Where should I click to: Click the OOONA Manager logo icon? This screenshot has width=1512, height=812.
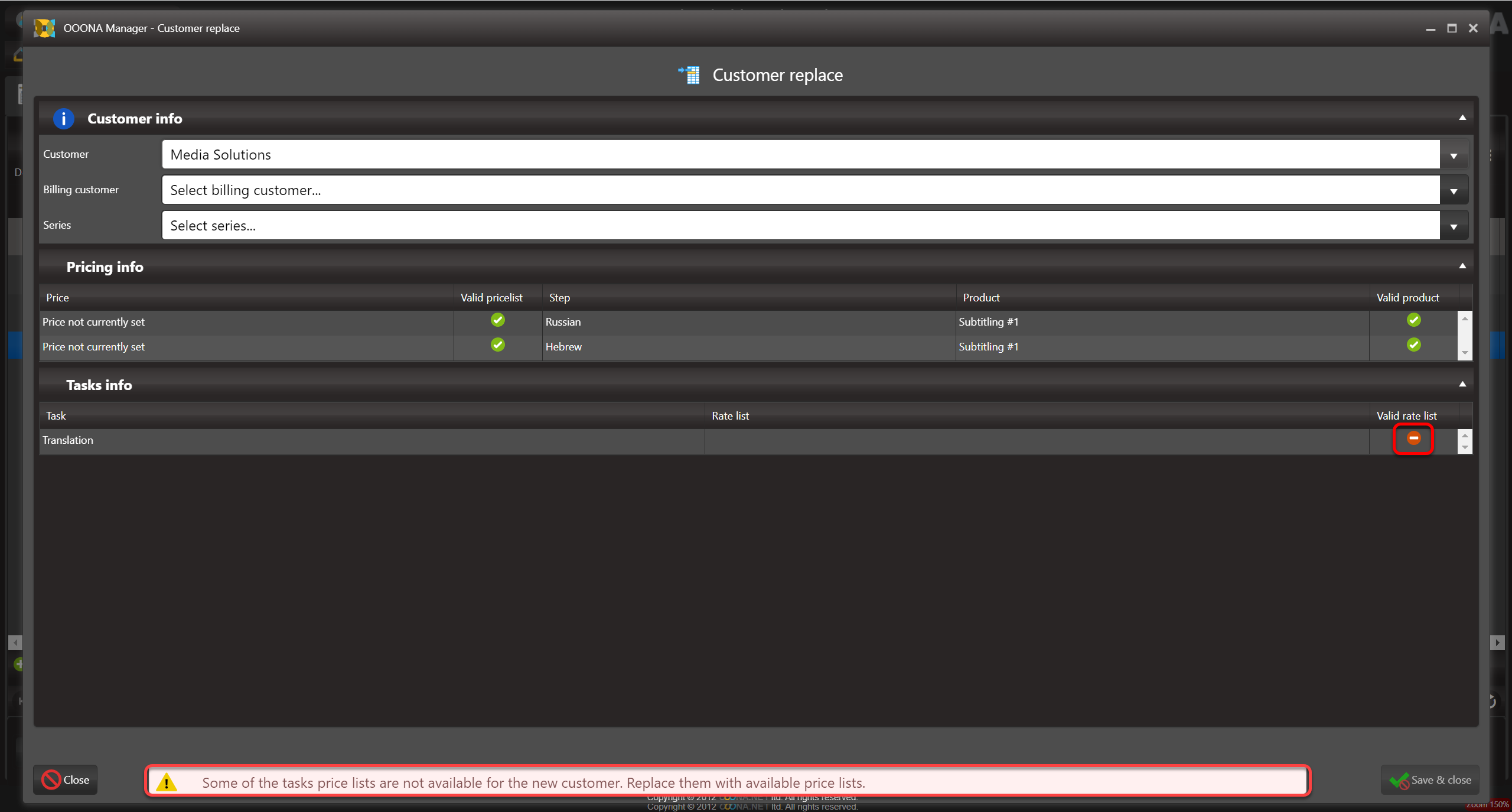click(x=44, y=28)
